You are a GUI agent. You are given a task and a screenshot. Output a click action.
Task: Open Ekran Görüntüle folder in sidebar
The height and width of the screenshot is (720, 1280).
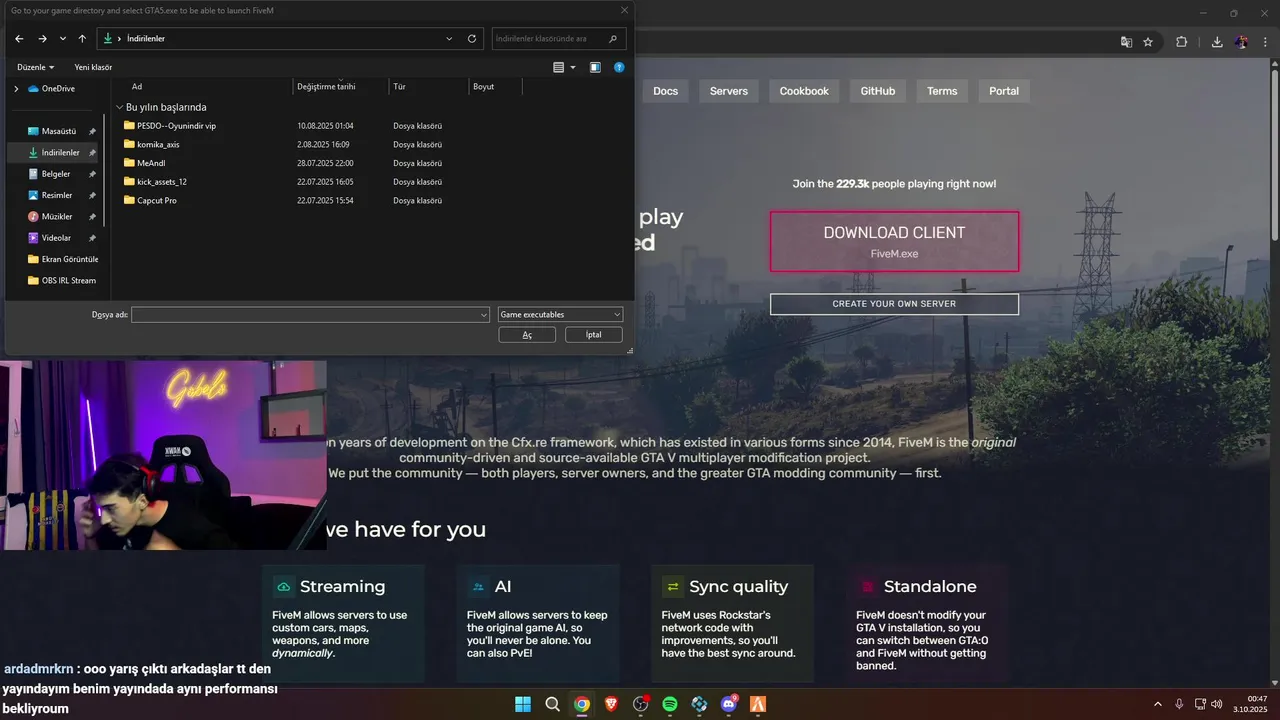coord(63,259)
